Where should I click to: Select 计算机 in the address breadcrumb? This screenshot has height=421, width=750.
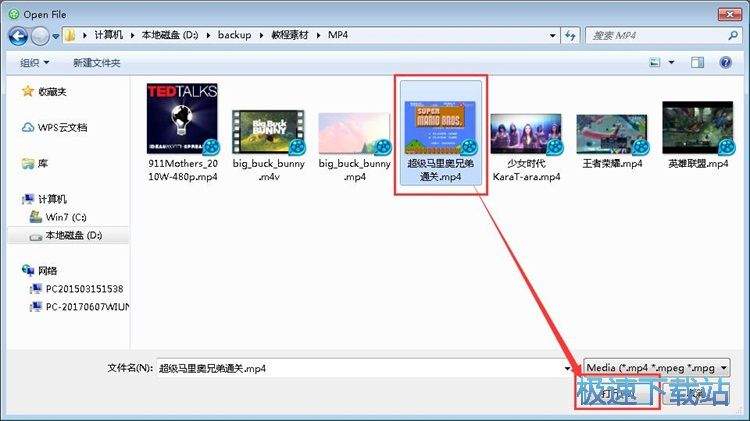pyautogui.click(x=108, y=35)
